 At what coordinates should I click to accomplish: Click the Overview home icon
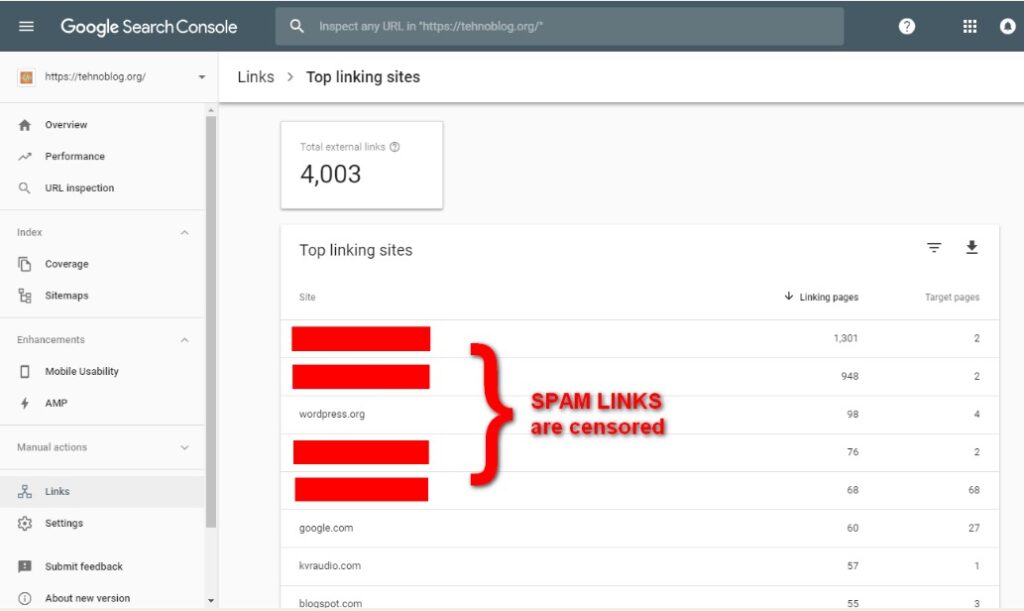(25, 125)
